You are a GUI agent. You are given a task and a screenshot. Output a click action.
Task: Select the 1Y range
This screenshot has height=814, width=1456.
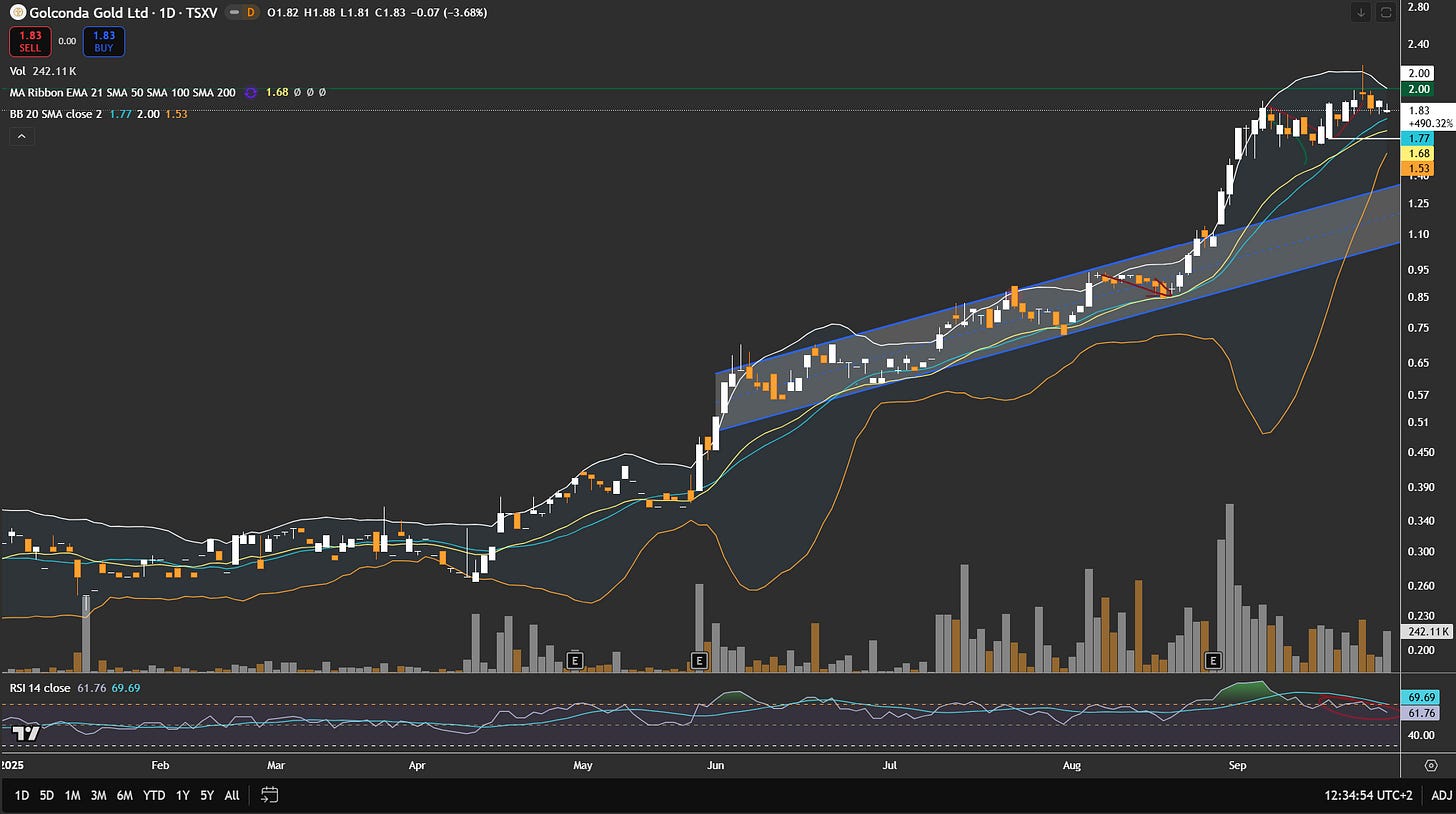pyautogui.click(x=182, y=796)
